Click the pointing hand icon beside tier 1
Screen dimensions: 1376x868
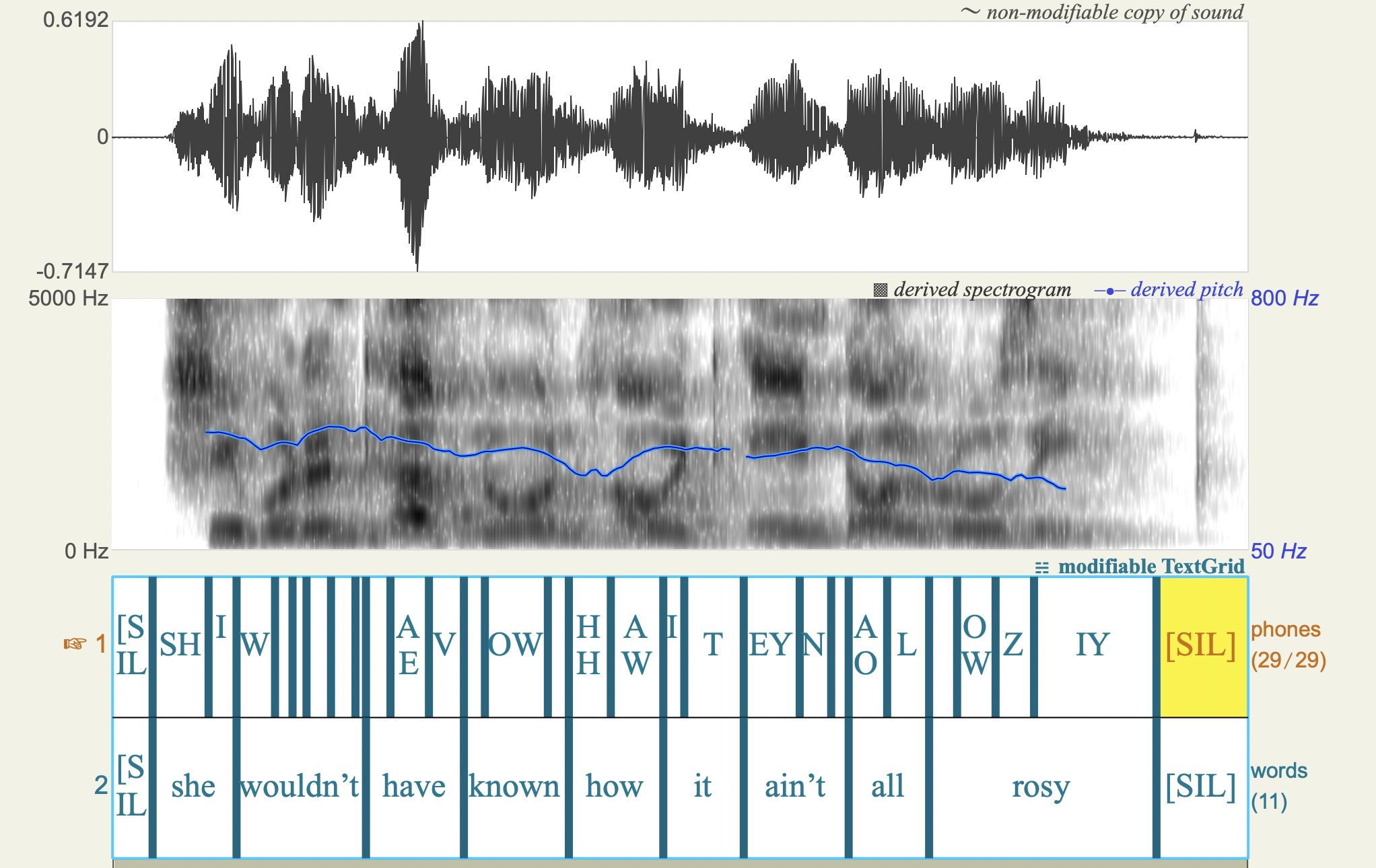tap(75, 644)
